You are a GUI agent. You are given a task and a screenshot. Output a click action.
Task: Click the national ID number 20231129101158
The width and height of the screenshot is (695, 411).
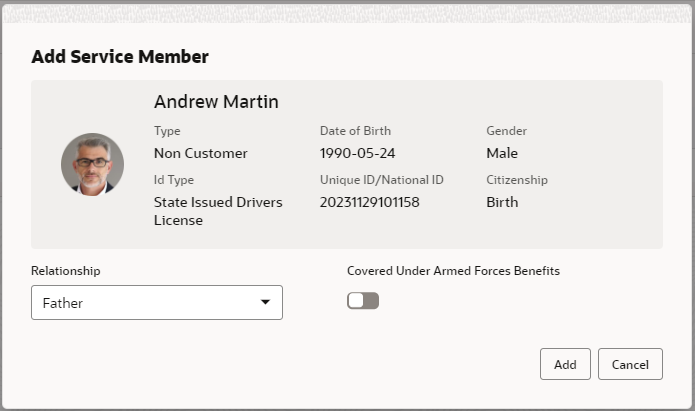pyautogui.click(x=369, y=202)
